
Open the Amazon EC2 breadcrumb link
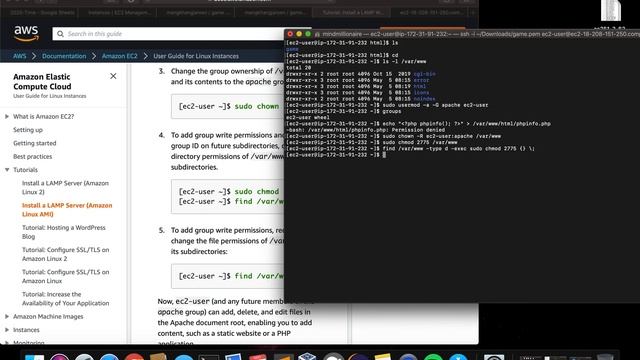120,56
